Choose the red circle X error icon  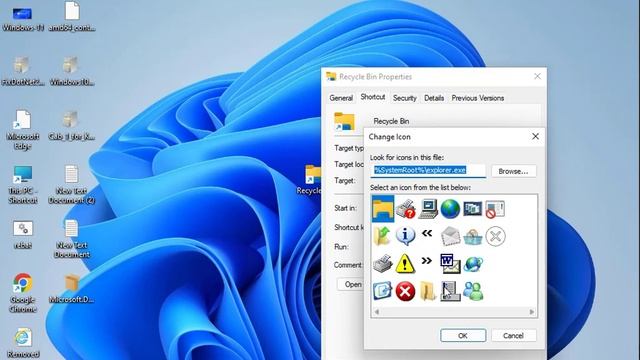(405, 291)
